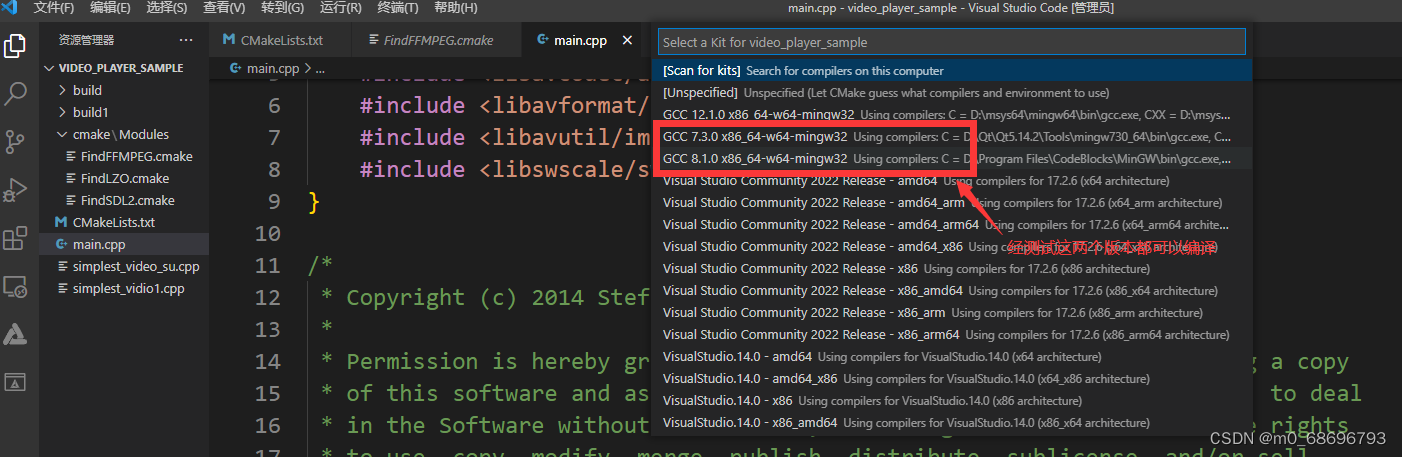Open the 查看(V) menu
The width and height of the screenshot is (1402, 457).
click(x=224, y=8)
